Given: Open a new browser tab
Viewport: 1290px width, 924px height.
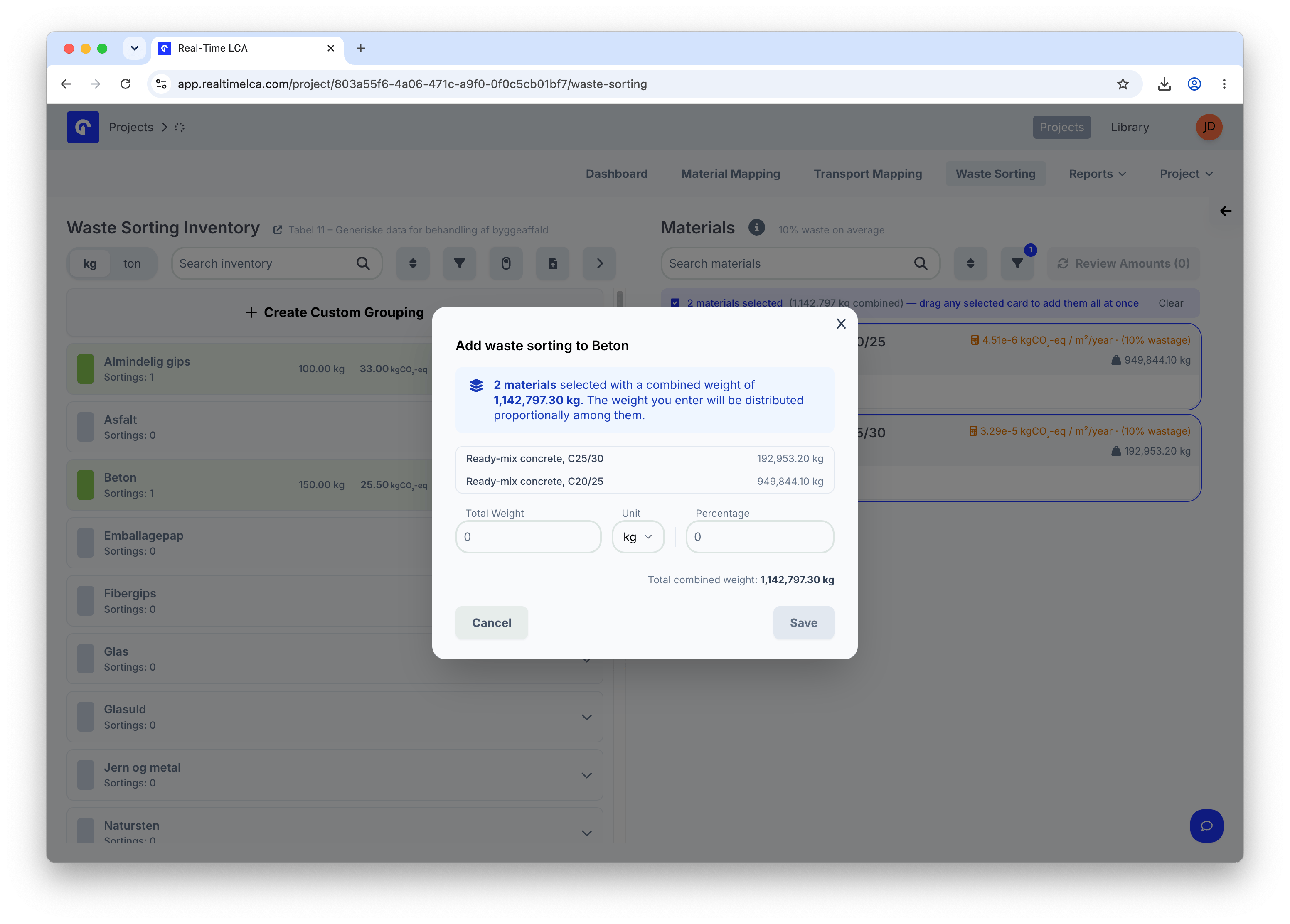Looking at the screenshot, I should [361, 48].
